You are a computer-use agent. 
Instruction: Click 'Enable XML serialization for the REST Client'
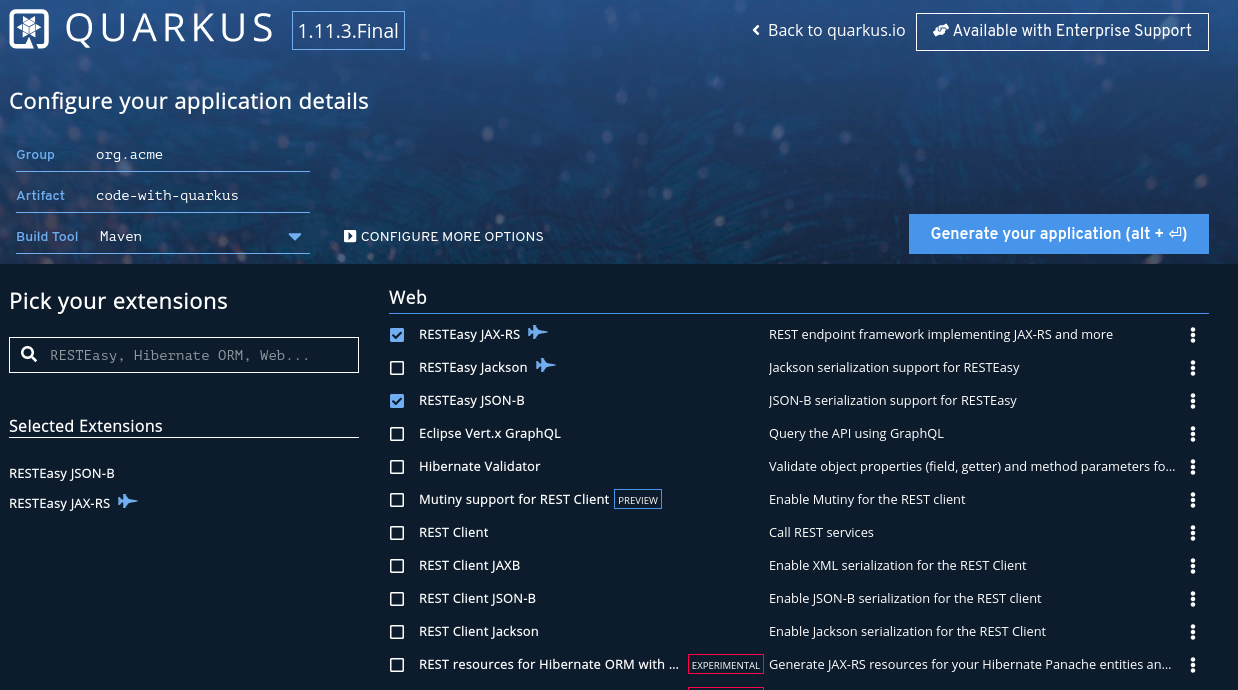coord(898,566)
